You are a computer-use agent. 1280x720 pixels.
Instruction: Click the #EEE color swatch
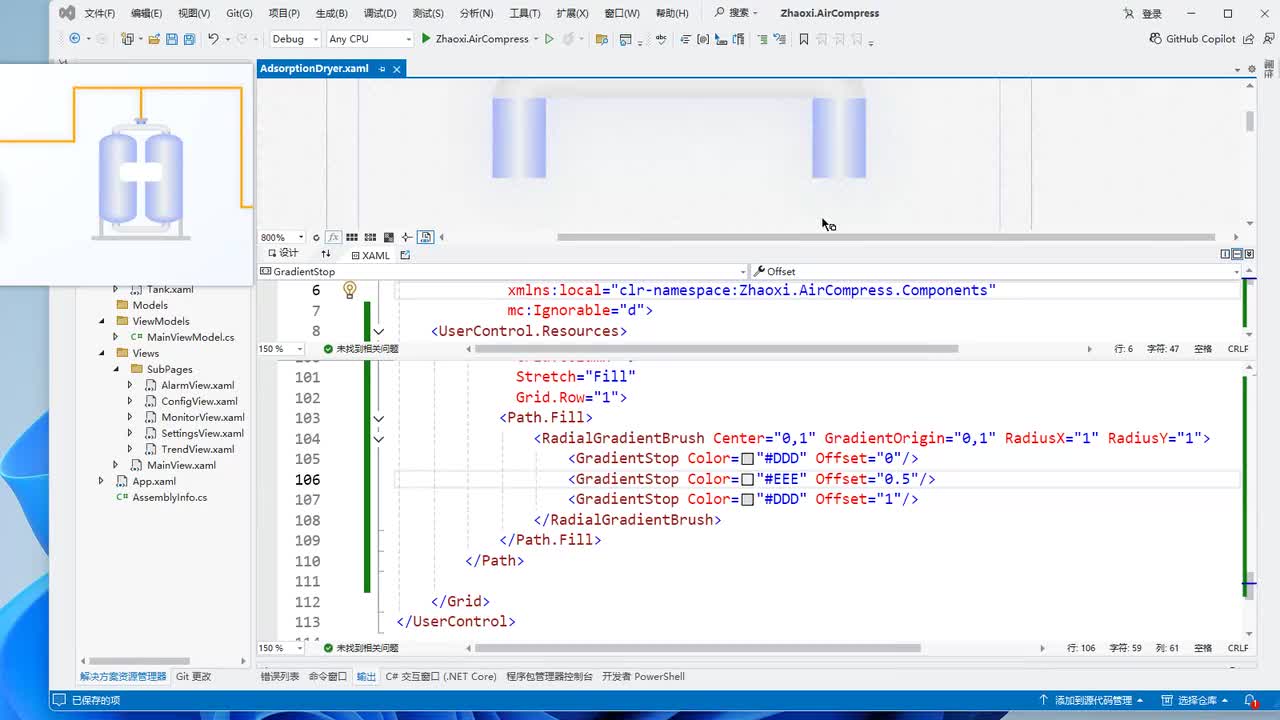click(x=747, y=479)
